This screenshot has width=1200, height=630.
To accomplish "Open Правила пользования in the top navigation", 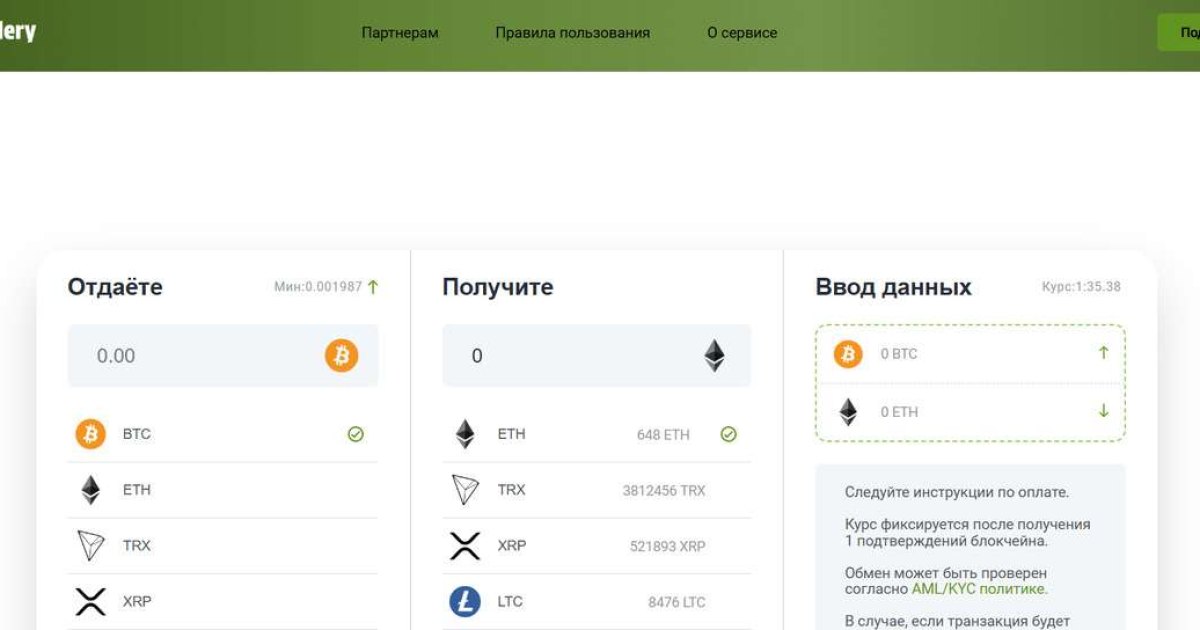I will pyautogui.click(x=572, y=33).
